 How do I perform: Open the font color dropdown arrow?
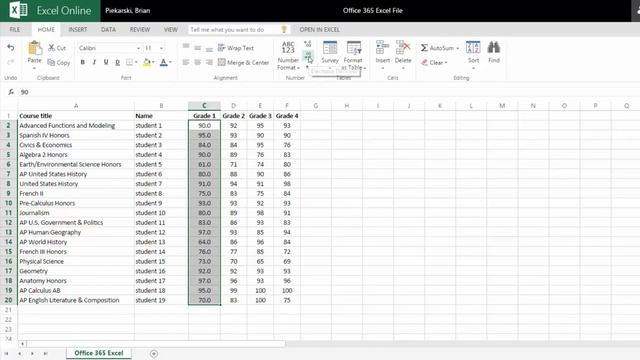[170, 62]
